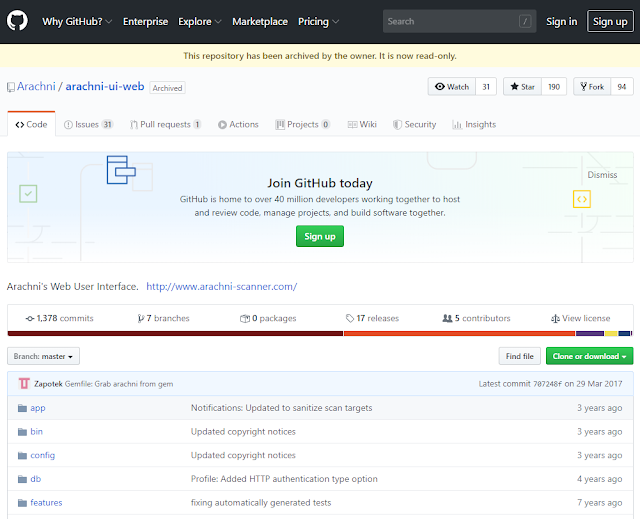This screenshot has height=519, width=640.
Task: View the 31 watchers count
Action: click(486, 86)
